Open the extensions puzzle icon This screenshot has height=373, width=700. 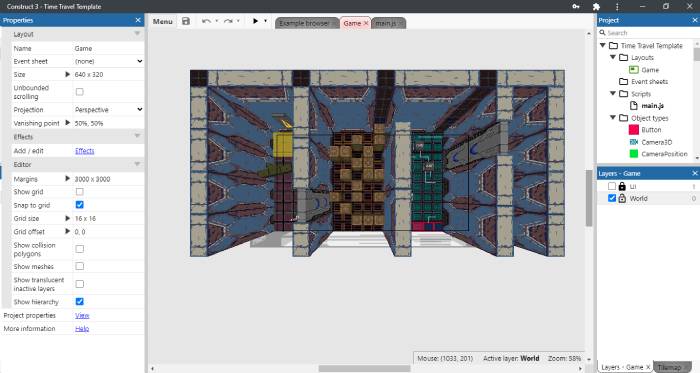pos(596,7)
